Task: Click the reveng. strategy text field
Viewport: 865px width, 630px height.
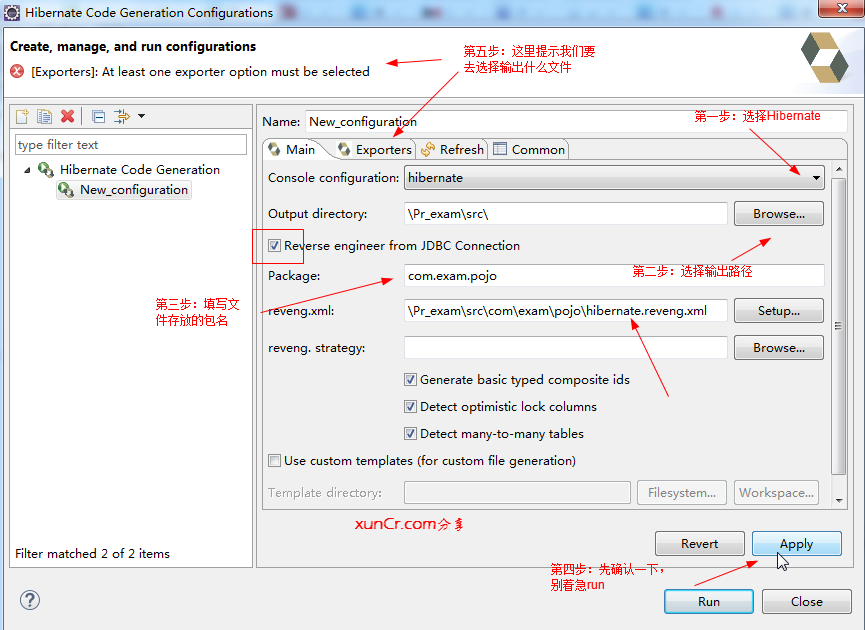Action: pos(565,348)
